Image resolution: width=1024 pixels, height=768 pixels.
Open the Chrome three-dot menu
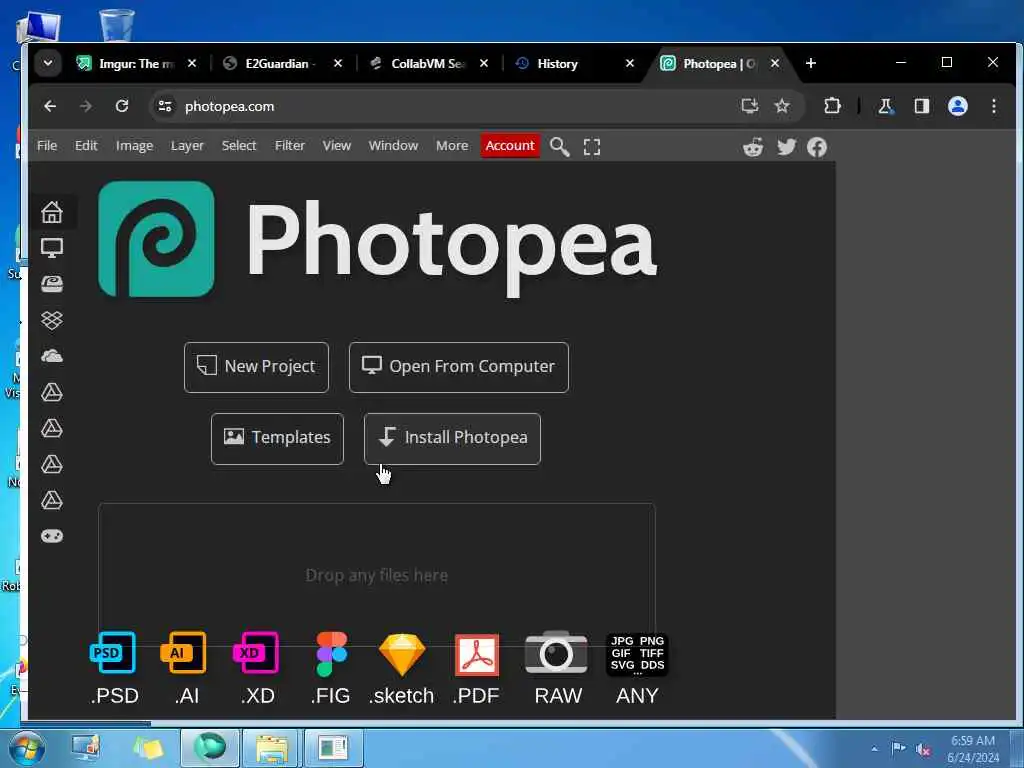[x=994, y=106]
